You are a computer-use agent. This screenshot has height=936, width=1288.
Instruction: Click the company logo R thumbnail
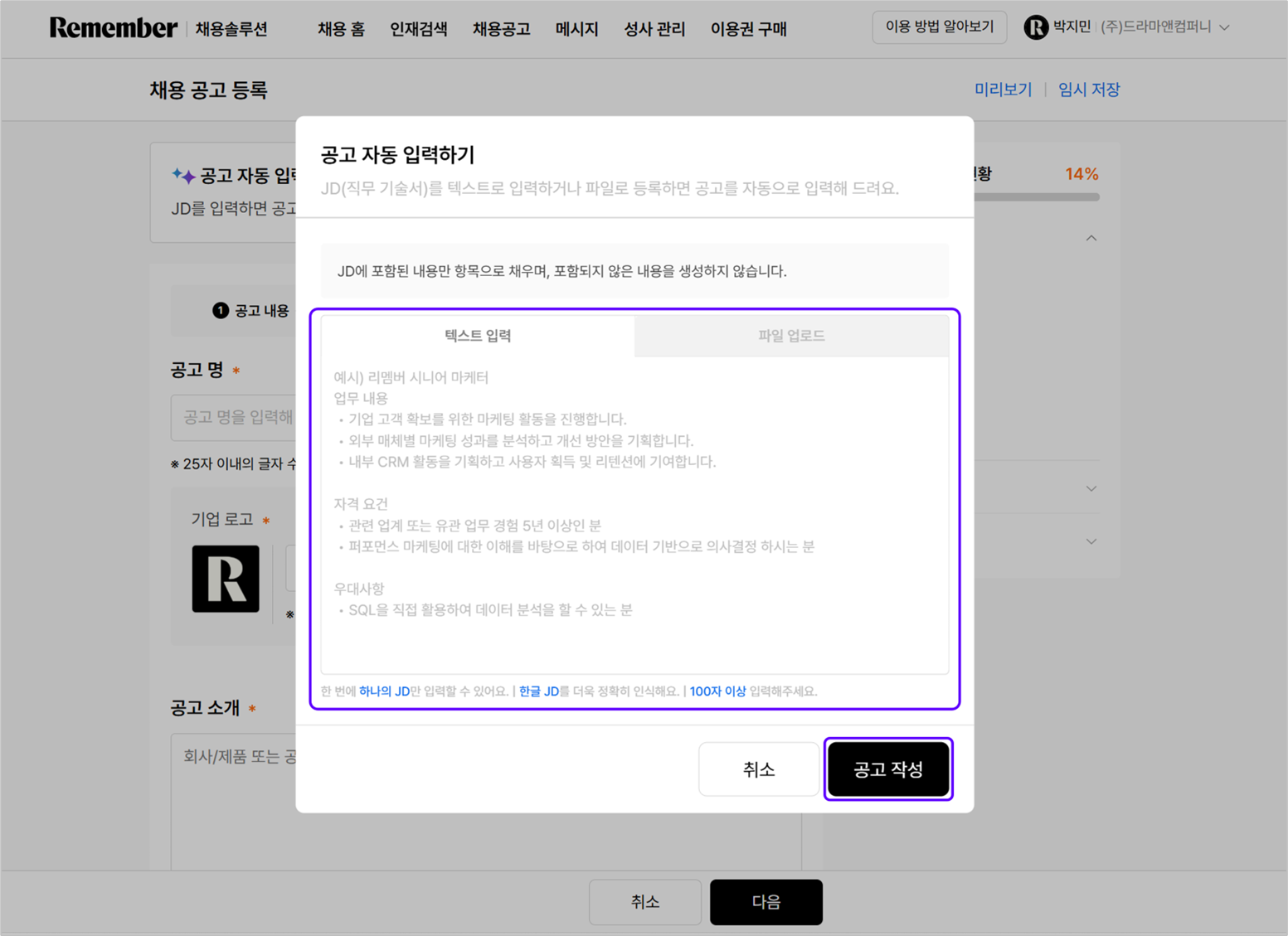click(x=226, y=579)
